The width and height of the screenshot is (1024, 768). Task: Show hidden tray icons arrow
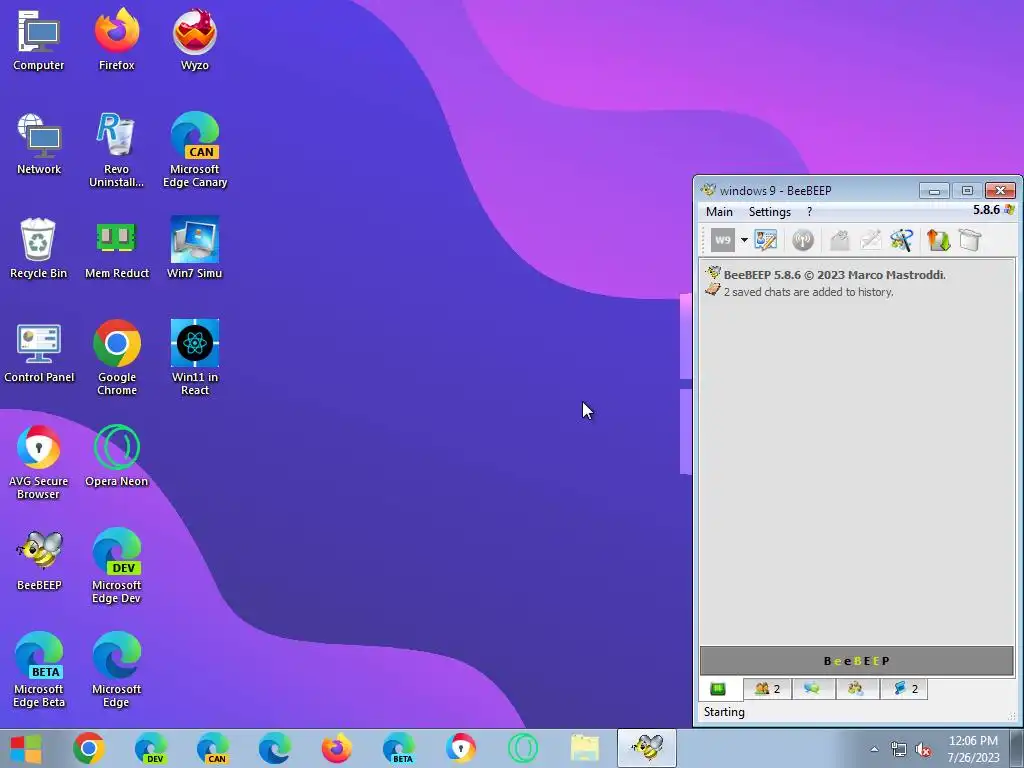coord(874,749)
